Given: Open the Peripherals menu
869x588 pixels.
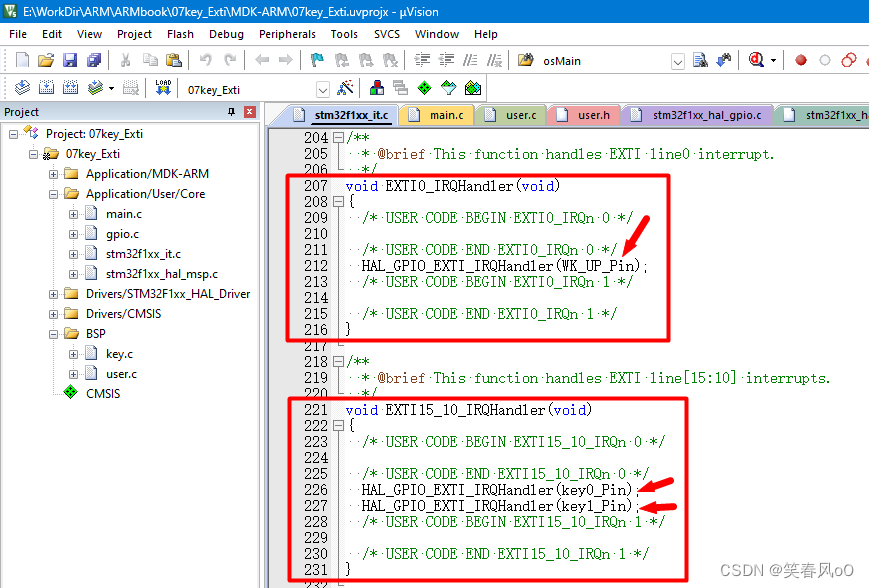Looking at the screenshot, I should pyautogui.click(x=287, y=34).
